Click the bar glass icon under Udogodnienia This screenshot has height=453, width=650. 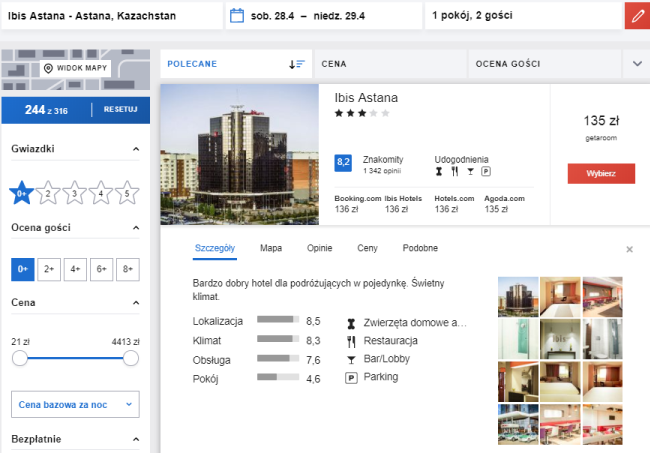point(471,172)
